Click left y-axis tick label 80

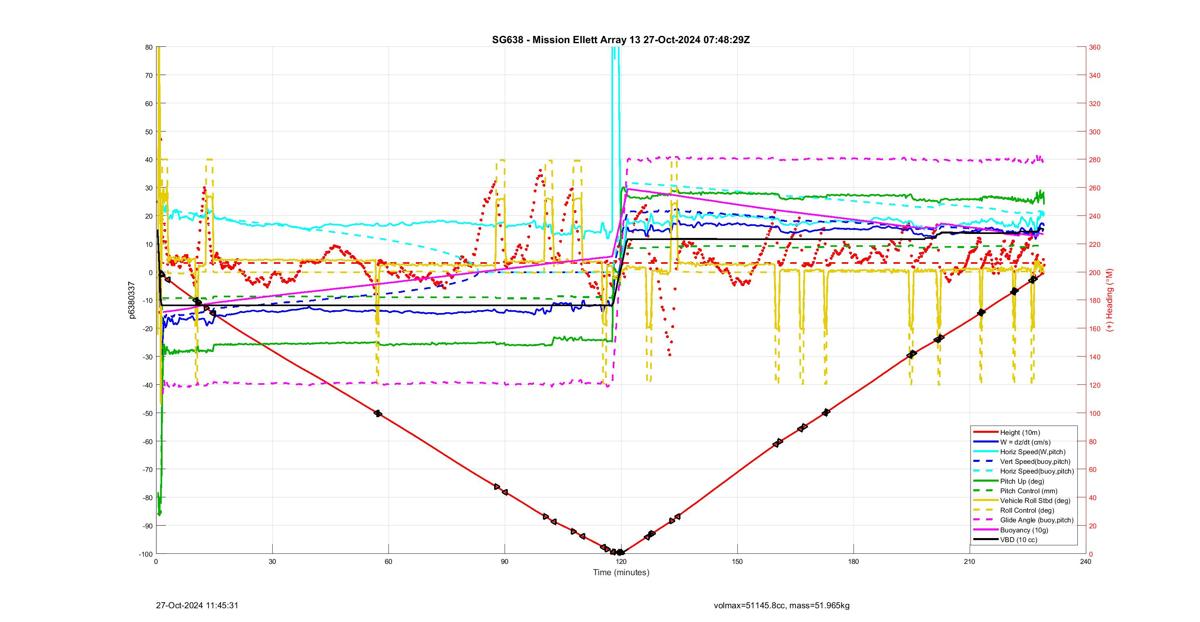148,47
